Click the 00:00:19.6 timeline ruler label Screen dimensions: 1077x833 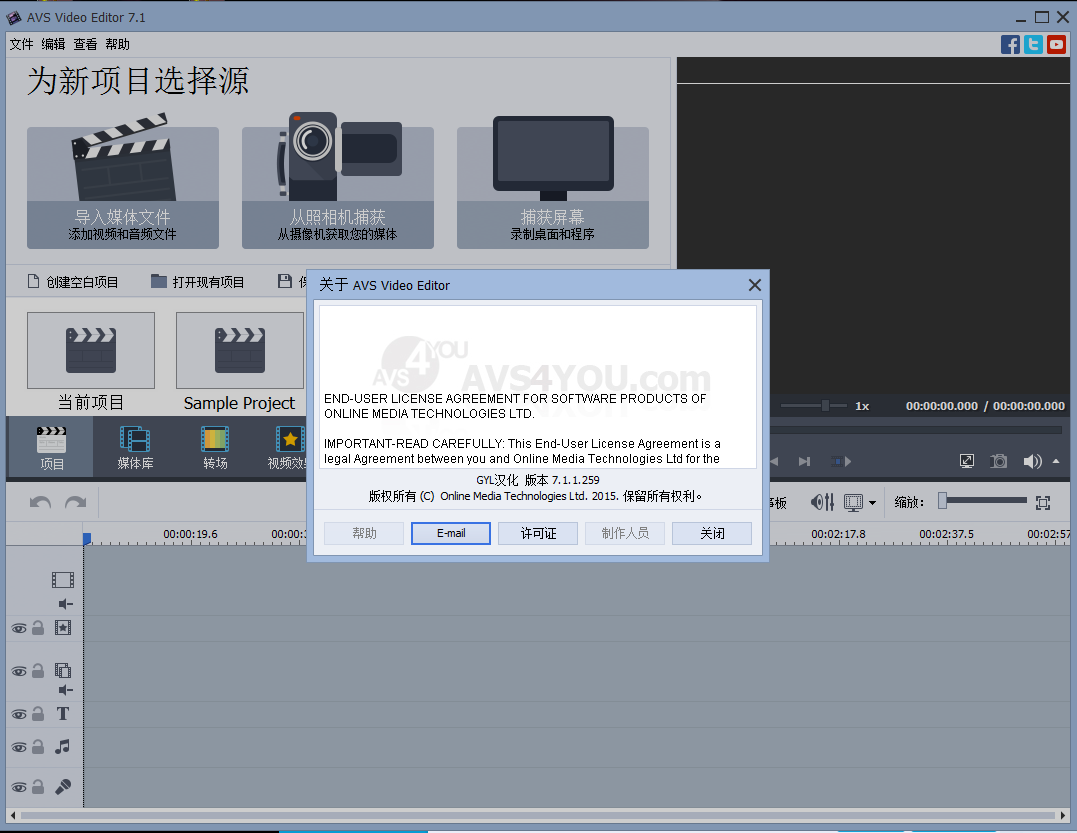(x=190, y=534)
